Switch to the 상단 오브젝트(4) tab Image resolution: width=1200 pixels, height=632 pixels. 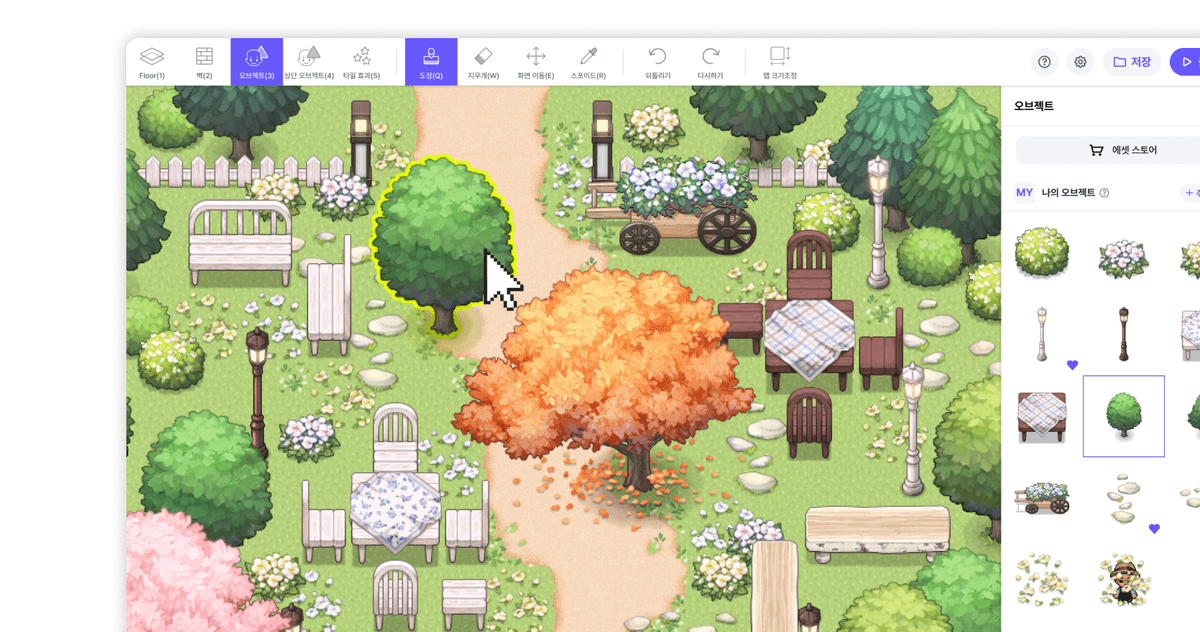[x=309, y=62]
